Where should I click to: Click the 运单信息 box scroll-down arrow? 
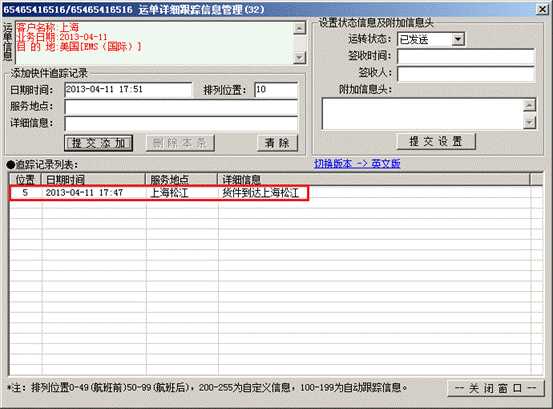tap(299, 57)
